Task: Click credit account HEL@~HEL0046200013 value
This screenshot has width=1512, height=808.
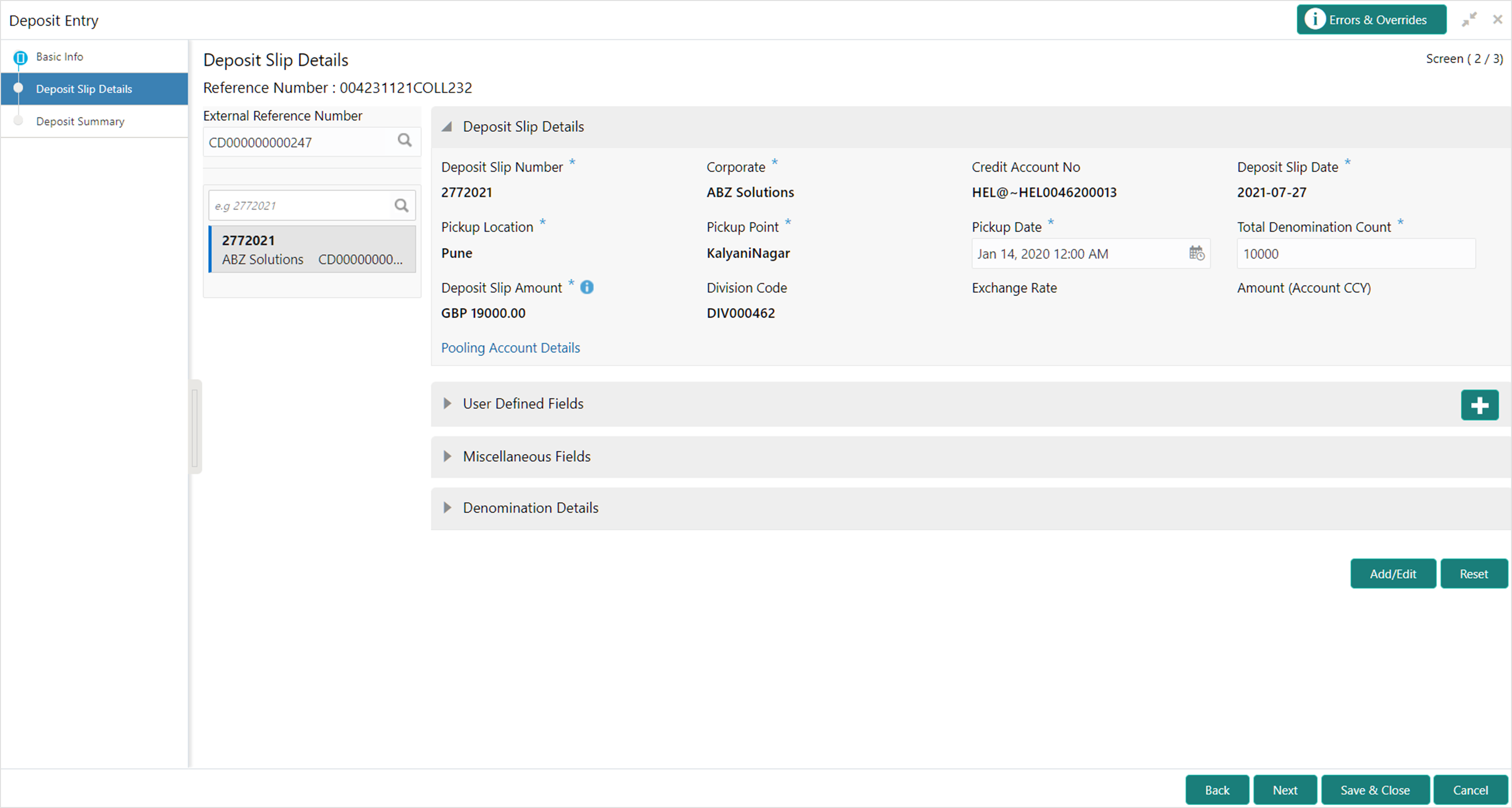Action: pos(1044,192)
